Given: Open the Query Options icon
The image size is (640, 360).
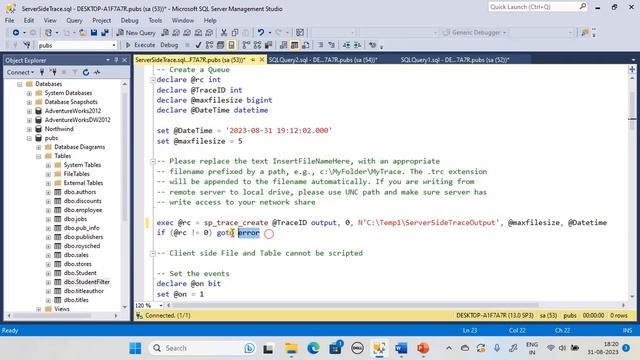Looking at the screenshot, I should (220, 45).
